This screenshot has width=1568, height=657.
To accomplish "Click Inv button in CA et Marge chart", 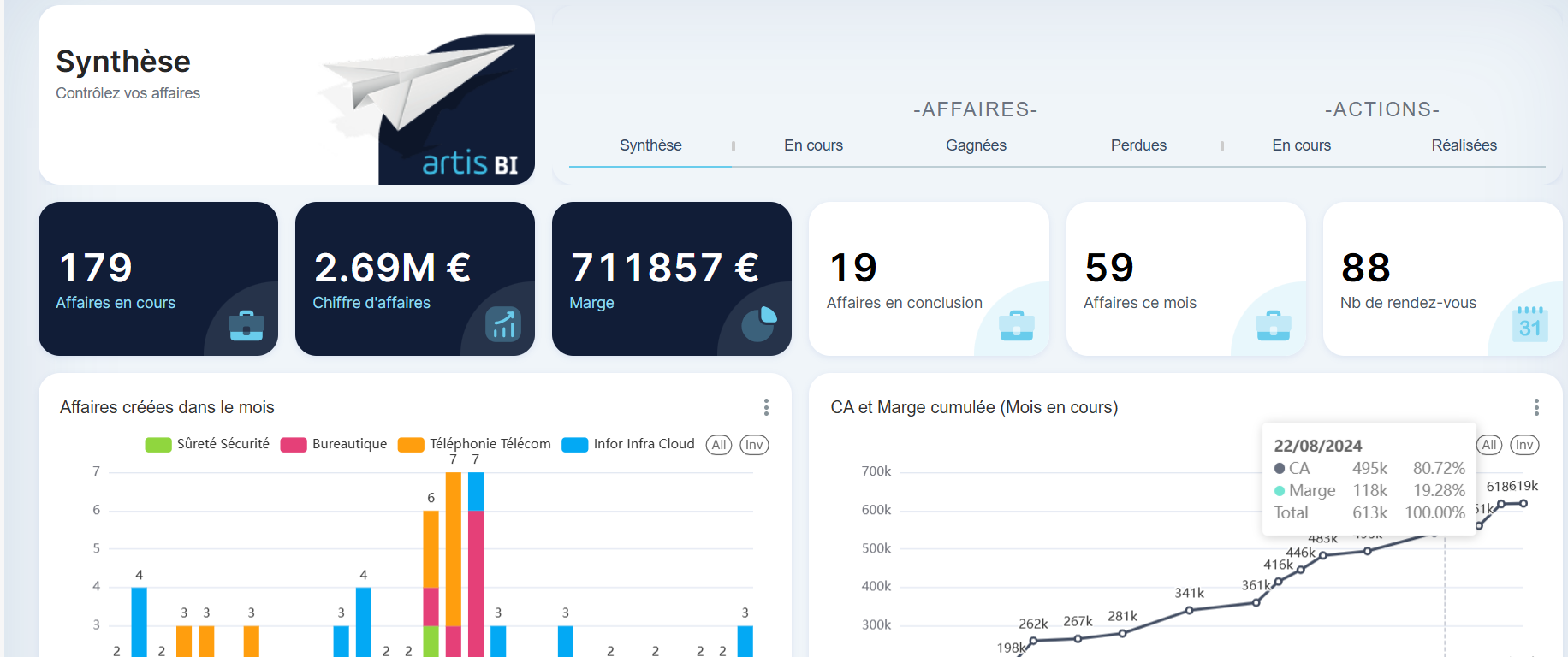I will pos(1524,445).
